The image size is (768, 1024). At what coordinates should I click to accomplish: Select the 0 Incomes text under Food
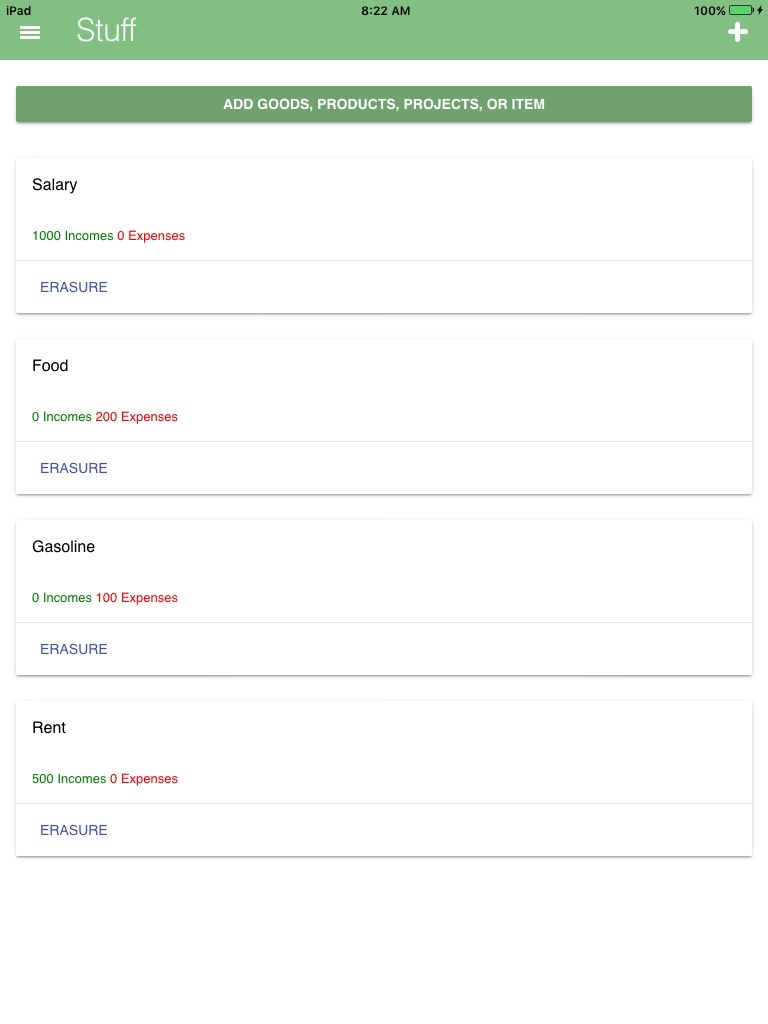click(62, 417)
